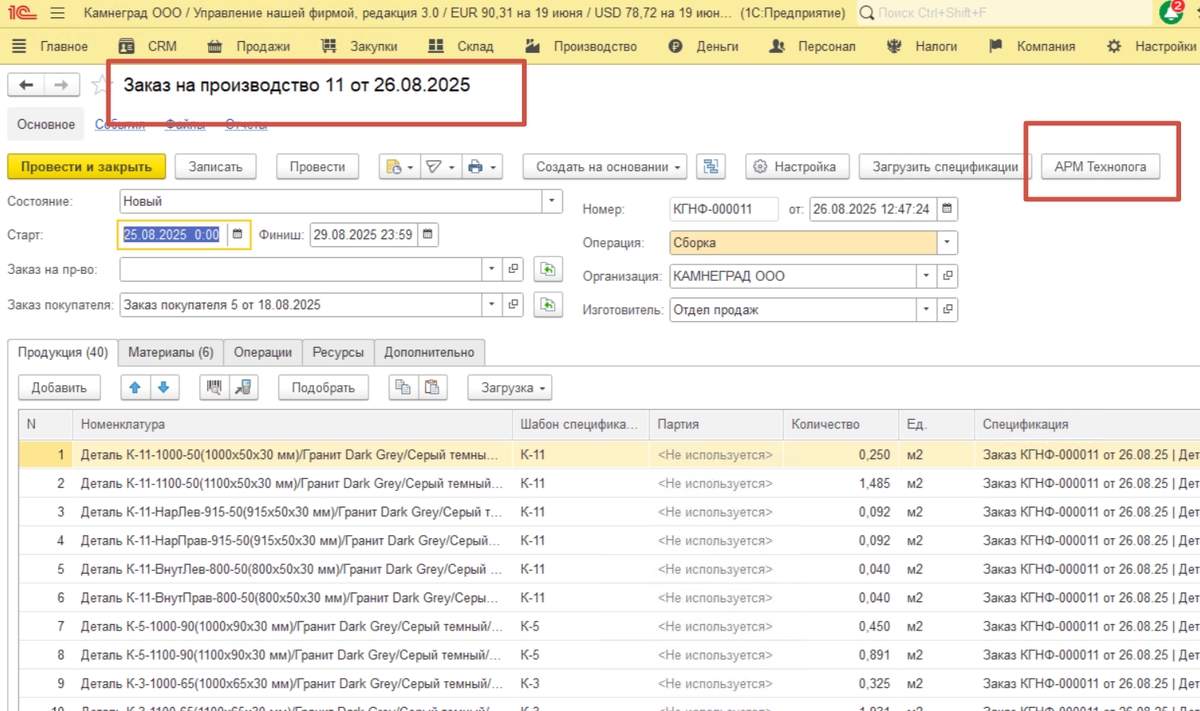Open Finish date calendar picker
Screen dimensions: 1200x711
click(428, 235)
